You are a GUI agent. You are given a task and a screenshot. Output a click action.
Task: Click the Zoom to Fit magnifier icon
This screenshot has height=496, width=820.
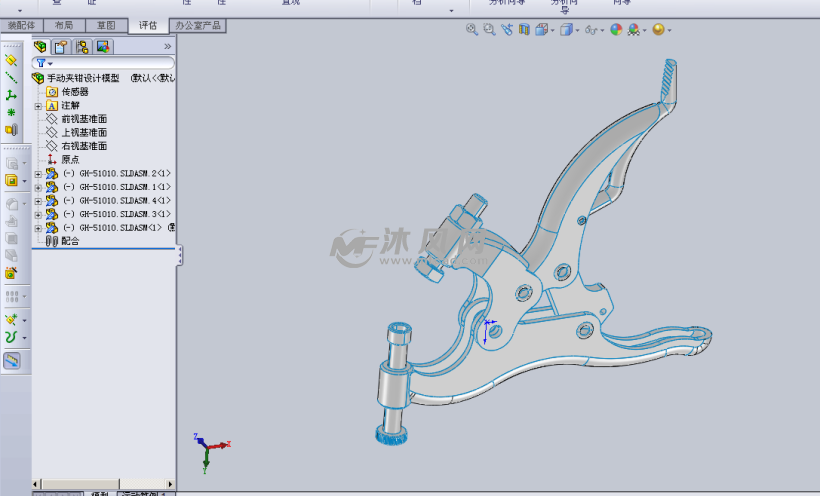pos(472,30)
